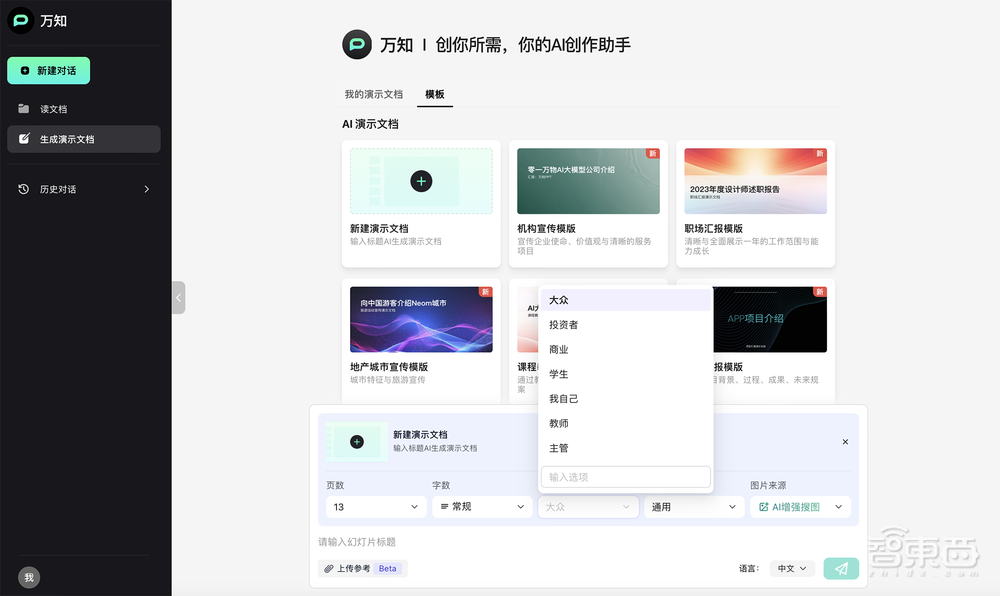
Task: Click the 万知 logo icon in the sidebar
Action: (x=20, y=20)
